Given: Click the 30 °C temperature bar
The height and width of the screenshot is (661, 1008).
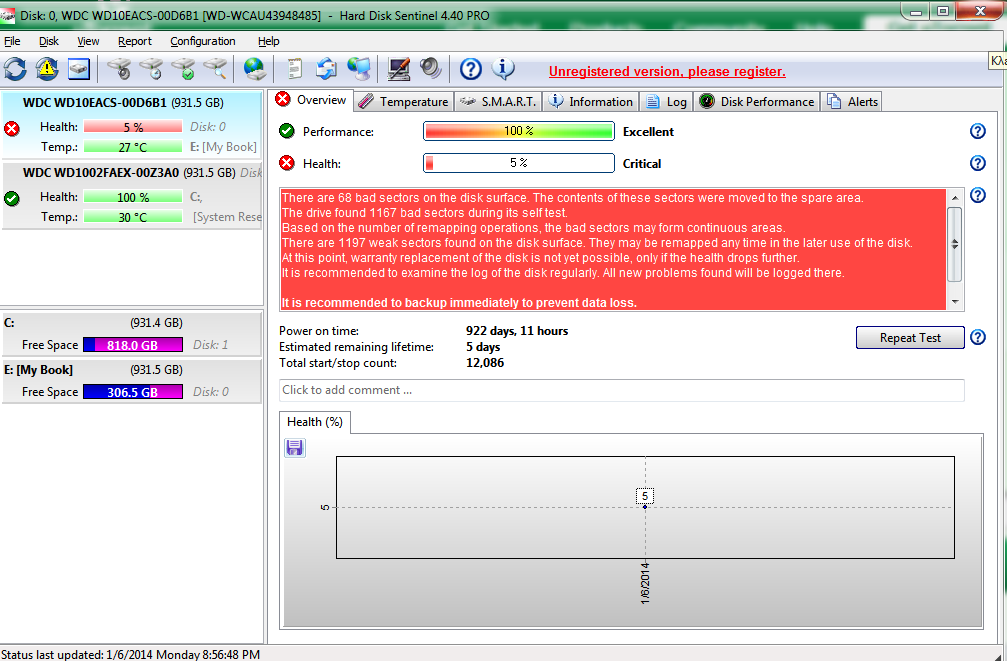Looking at the screenshot, I should [x=133, y=217].
